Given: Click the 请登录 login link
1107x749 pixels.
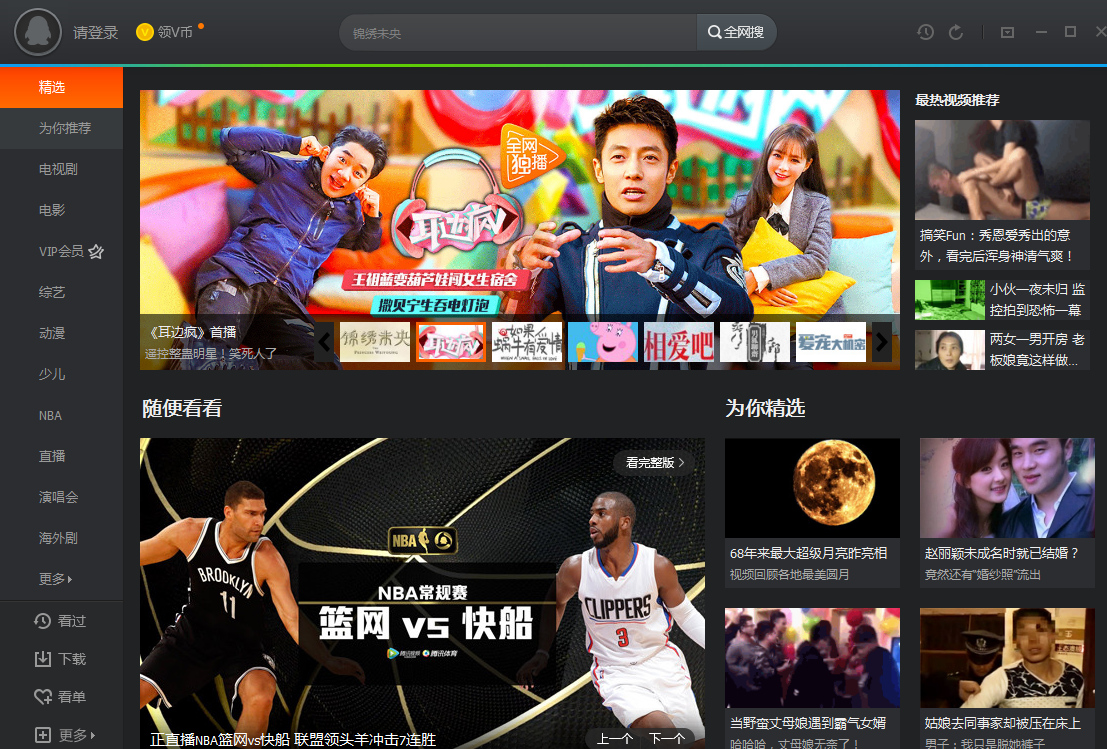Looking at the screenshot, I should pos(95,32).
